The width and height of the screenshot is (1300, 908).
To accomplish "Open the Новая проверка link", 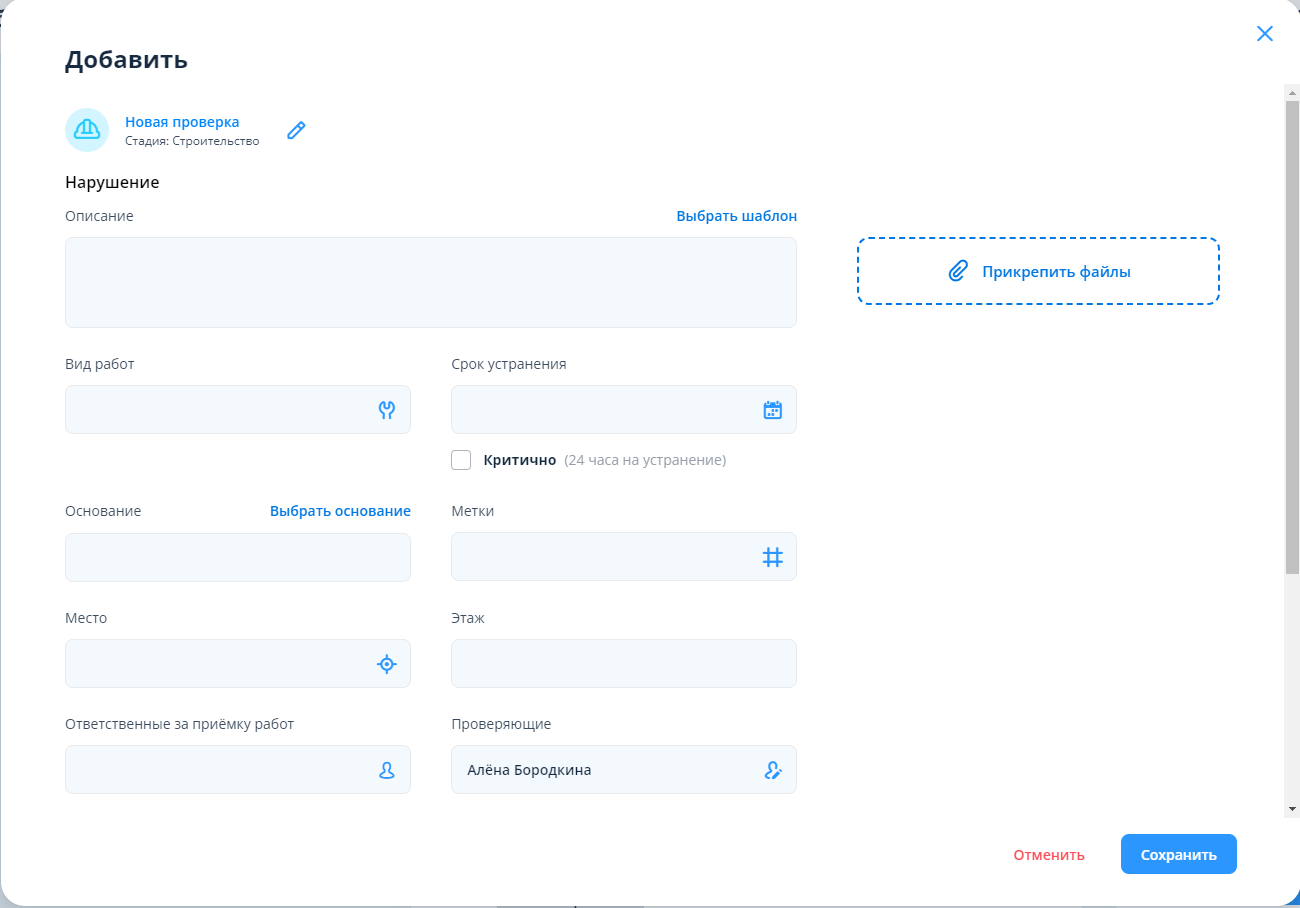I will pyautogui.click(x=182, y=122).
